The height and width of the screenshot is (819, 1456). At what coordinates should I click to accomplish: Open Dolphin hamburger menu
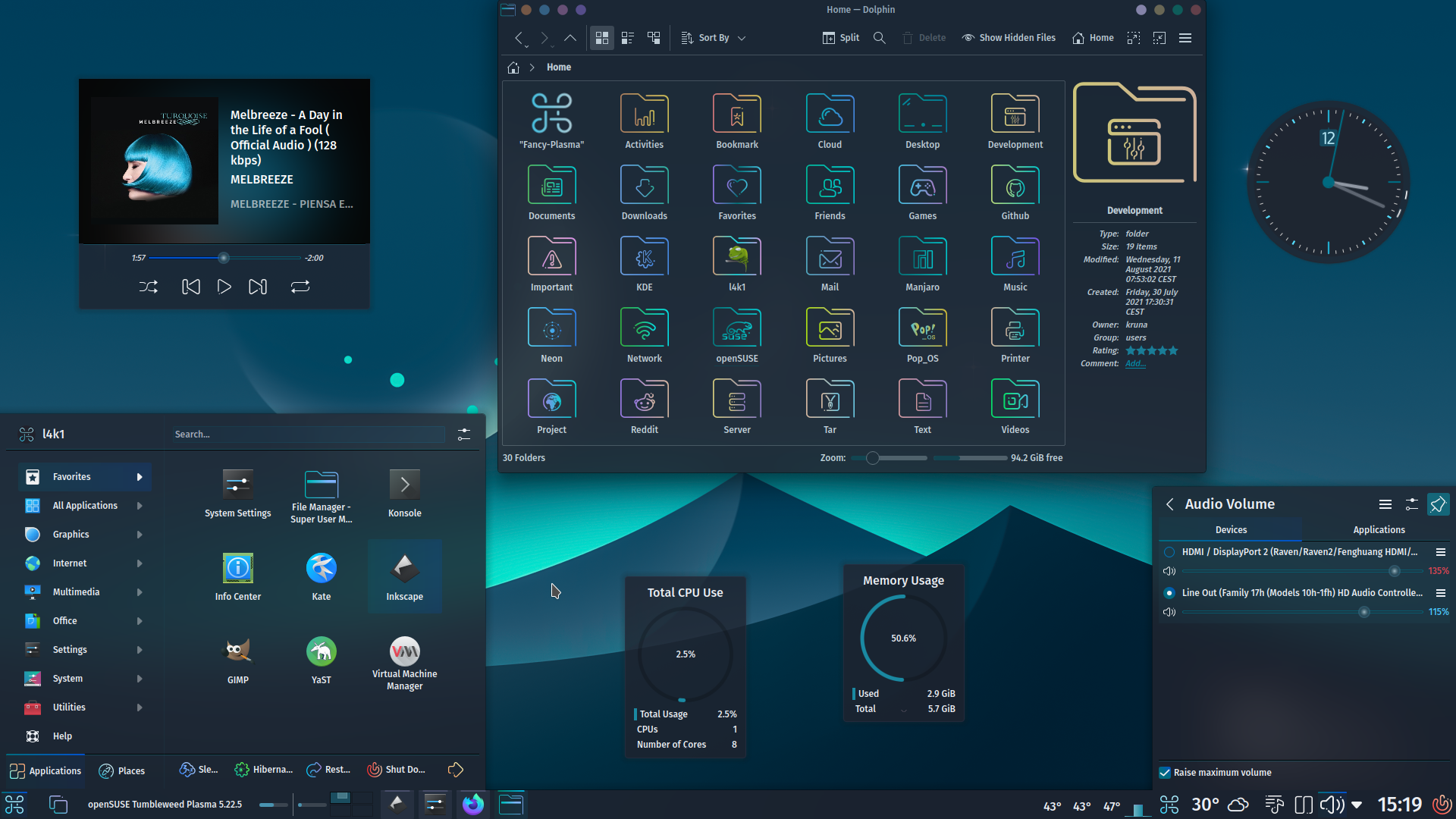click(x=1185, y=38)
